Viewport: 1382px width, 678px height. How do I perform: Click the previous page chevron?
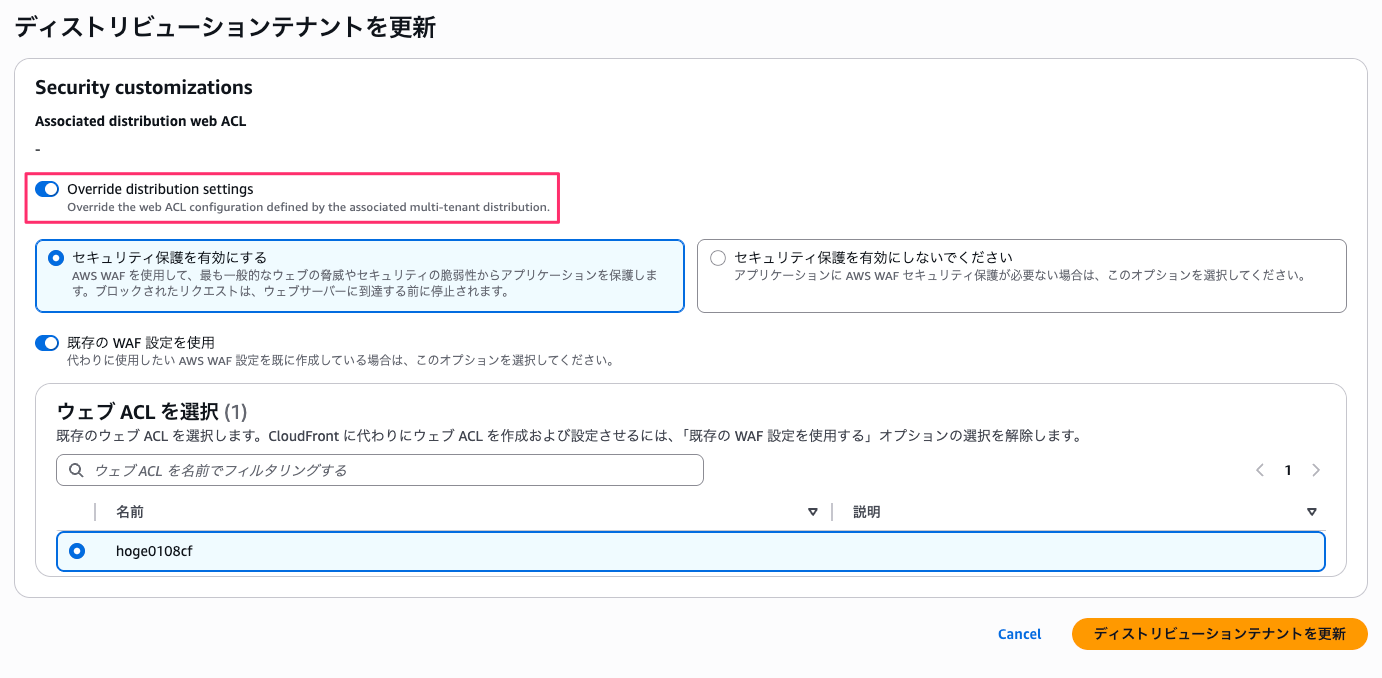click(1259, 470)
